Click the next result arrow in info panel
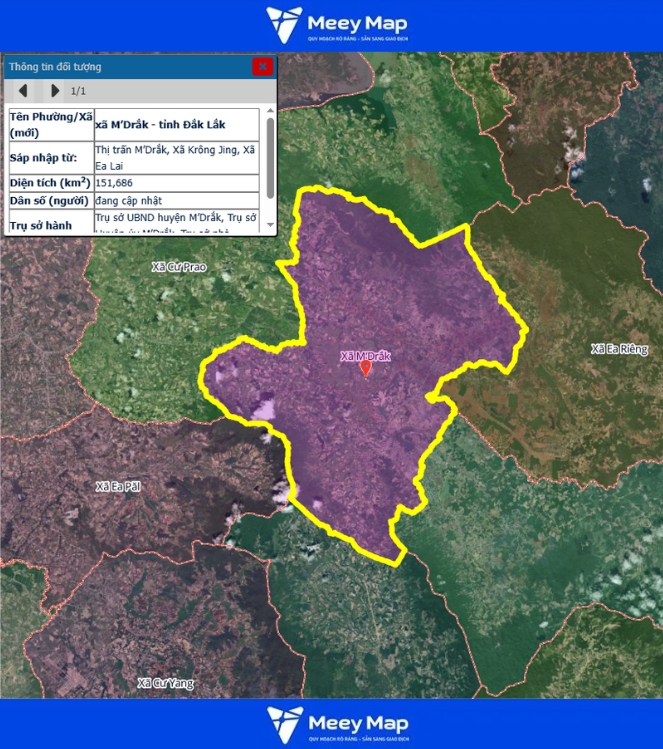 [55, 91]
